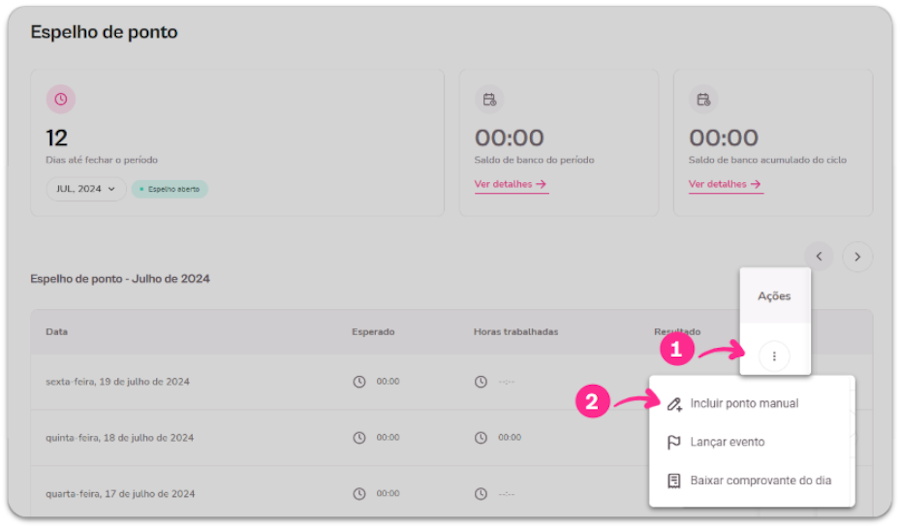The width and height of the screenshot is (900, 526).
Task: Open Ver detalhes for Saldo do período
Action: click(x=511, y=184)
